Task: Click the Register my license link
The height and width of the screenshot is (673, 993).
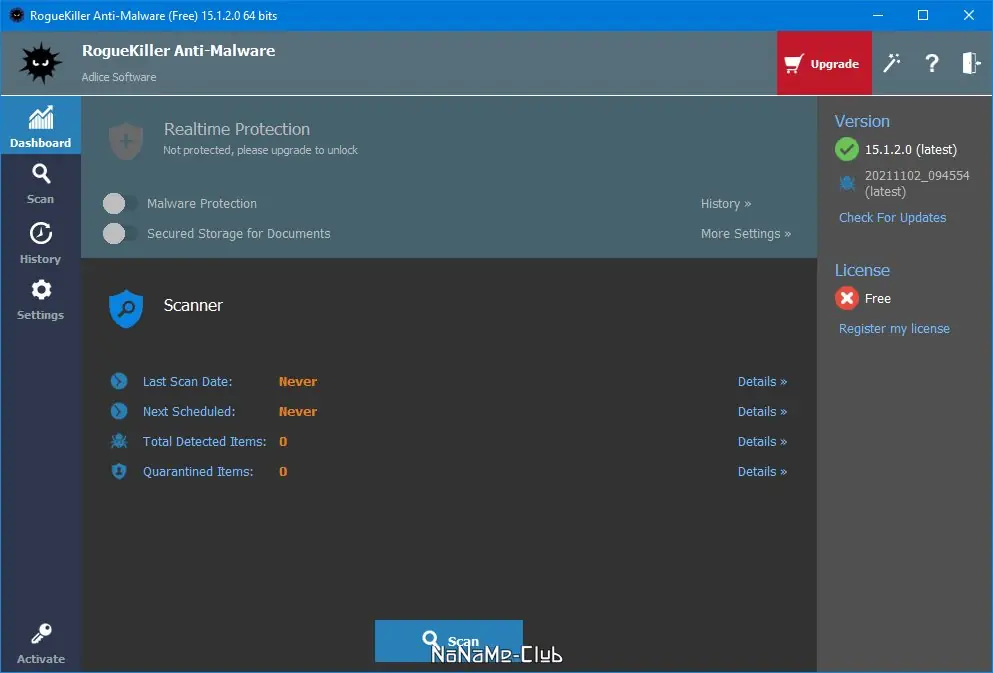Action: [894, 329]
